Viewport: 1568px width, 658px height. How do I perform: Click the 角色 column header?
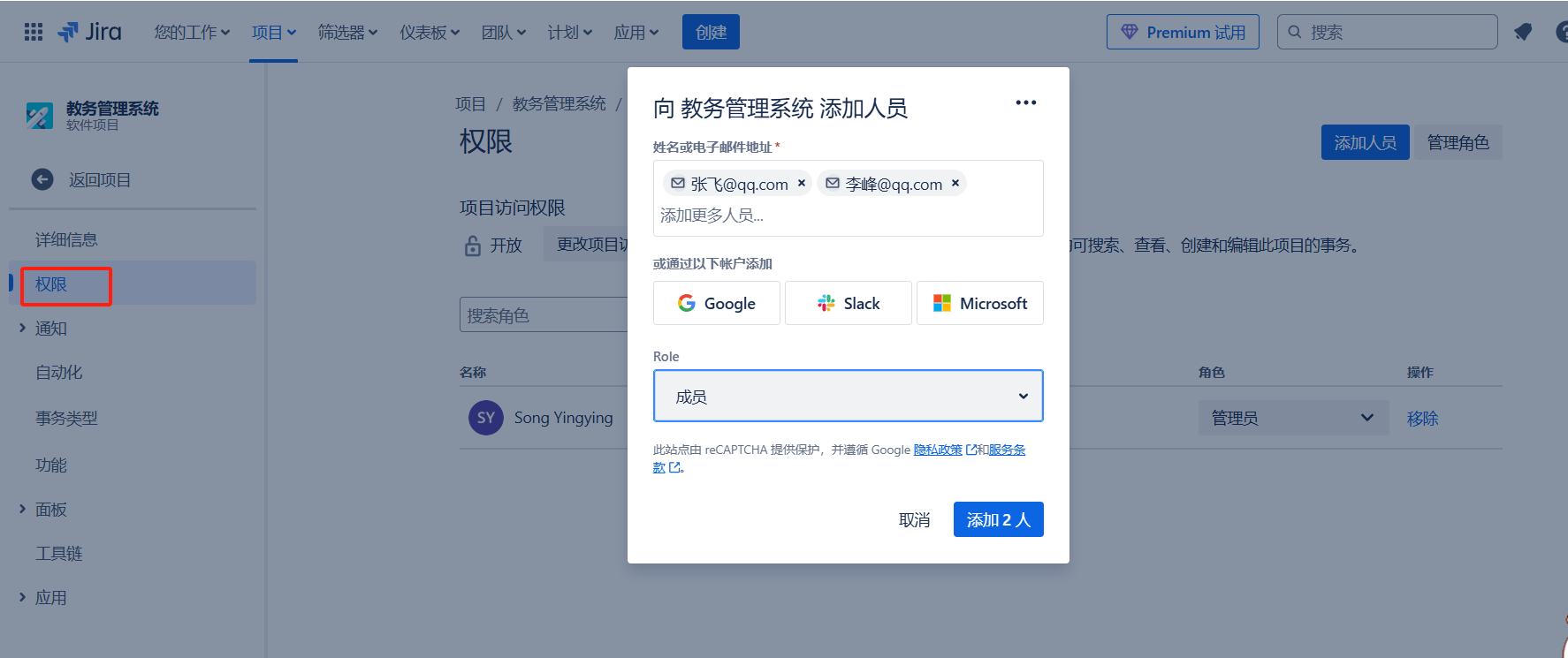(x=1212, y=373)
